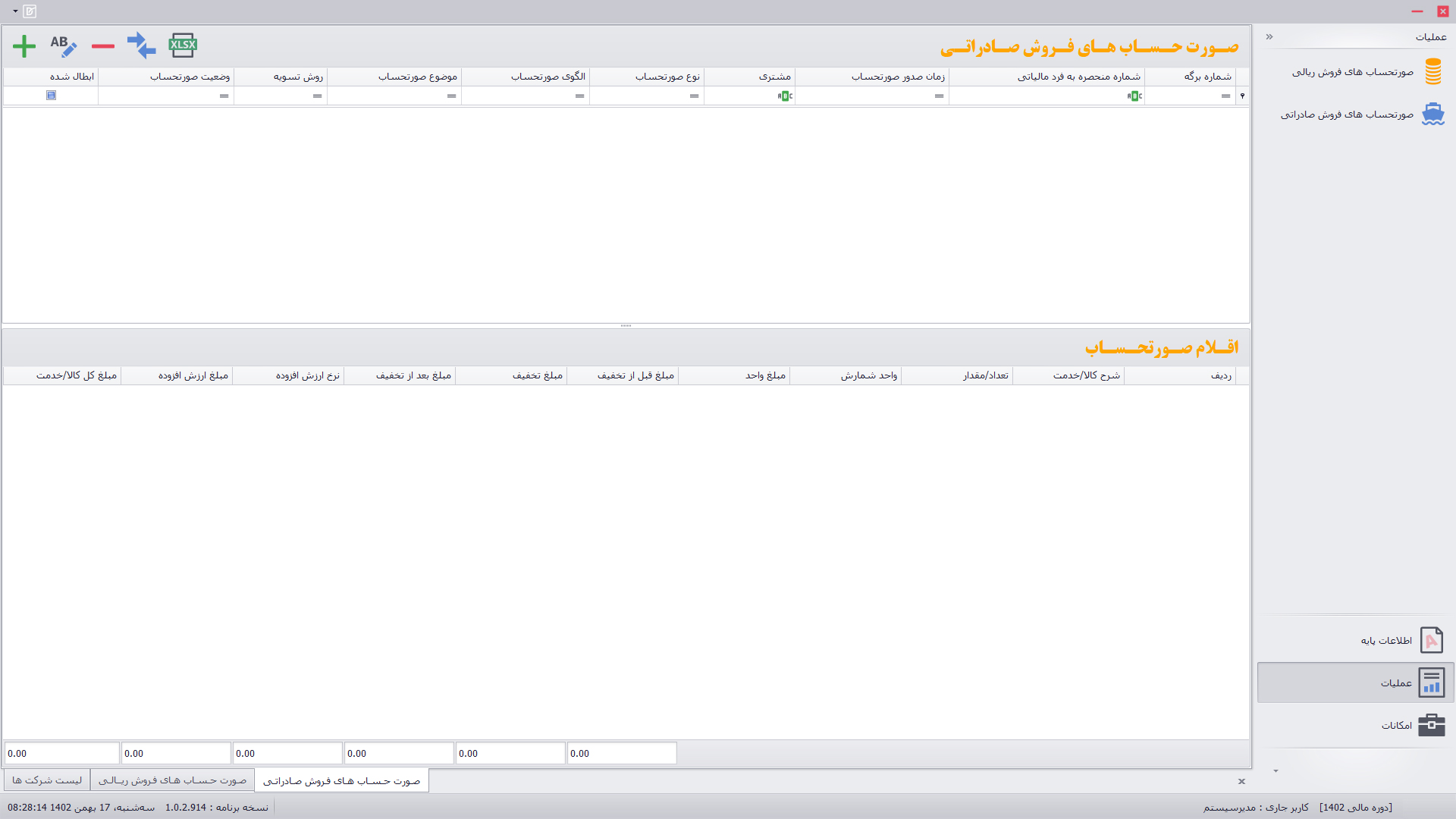This screenshot has width=1456, height=819.
Task: Open صورتحساب های فروش صادراتی ship icon
Action: pos(1432,115)
